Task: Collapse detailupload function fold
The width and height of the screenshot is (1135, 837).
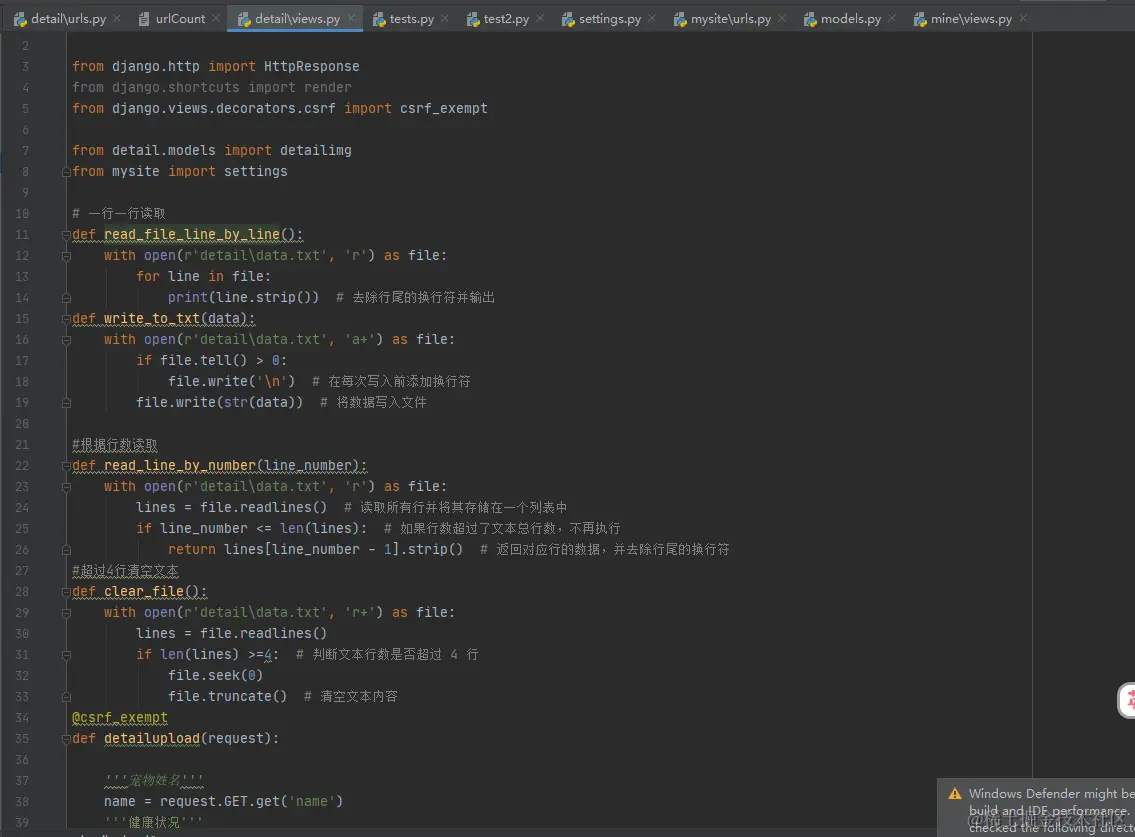Action: [x=66, y=739]
